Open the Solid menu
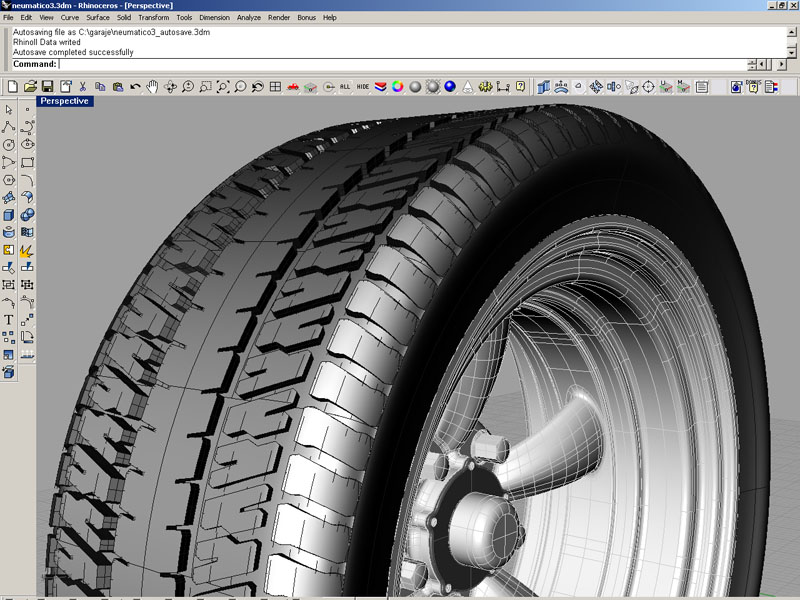The width and height of the screenshot is (800, 600). (x=124, y=17)
